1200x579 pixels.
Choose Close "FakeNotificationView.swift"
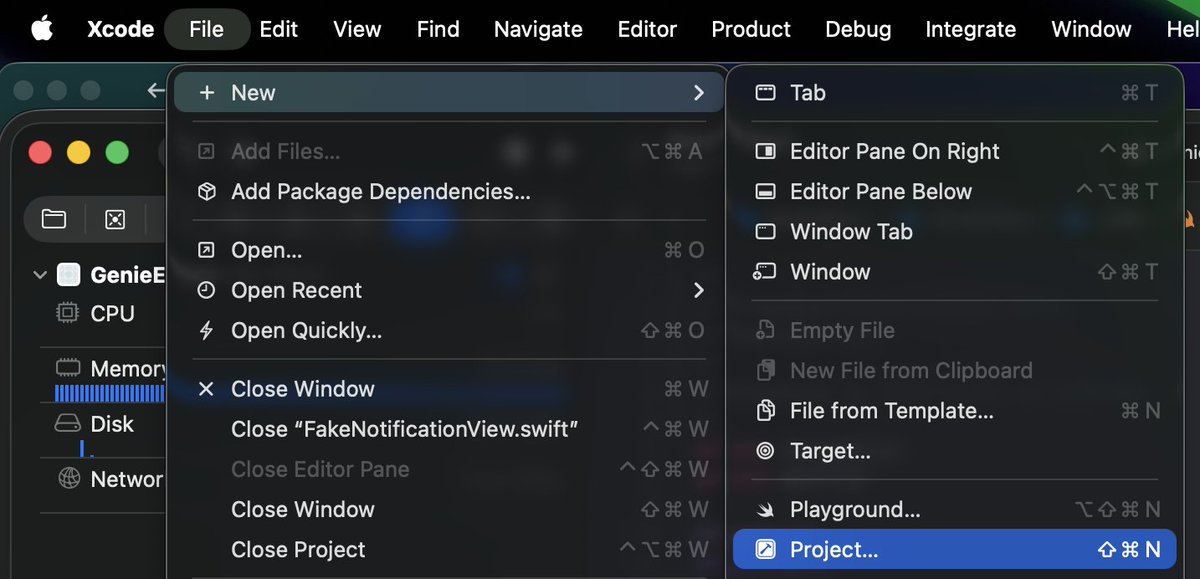(x=449, y=429)
